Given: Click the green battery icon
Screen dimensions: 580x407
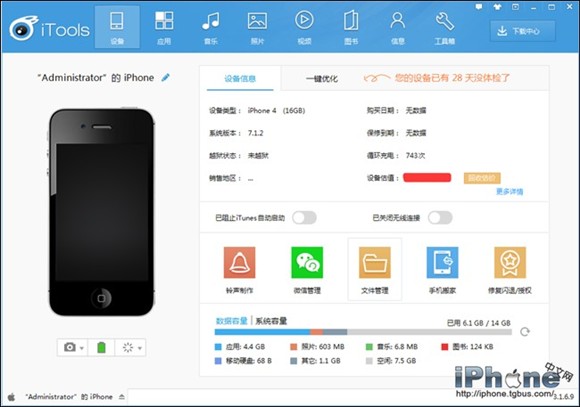Looking at the screenshot, I should (x=101, y=347).
